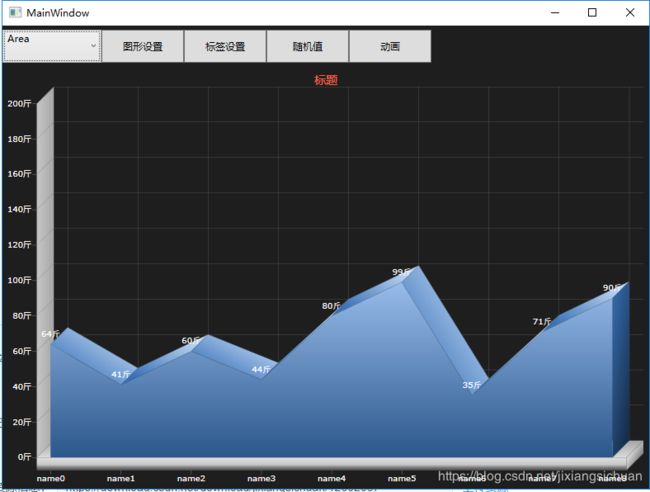Image resolution: width=650 pixels, height=492 pixels.
Task: Click the name0 x-axis label
Action: pos(51,478)
